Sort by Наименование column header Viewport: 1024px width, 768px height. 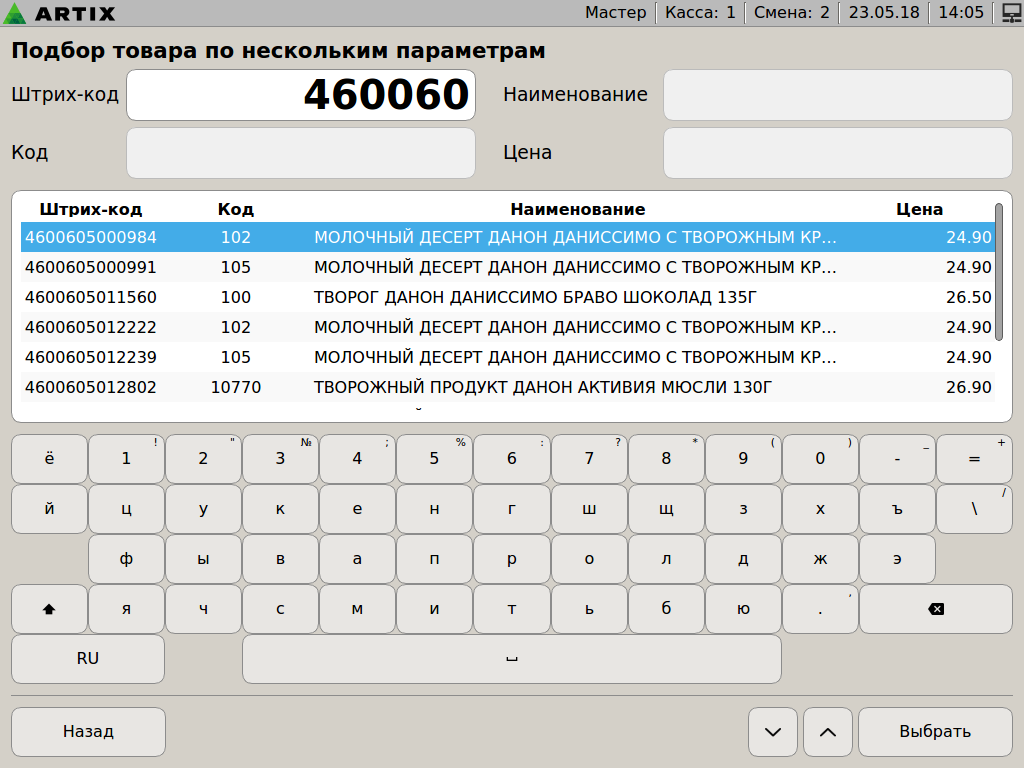click(x=577, y=209)
